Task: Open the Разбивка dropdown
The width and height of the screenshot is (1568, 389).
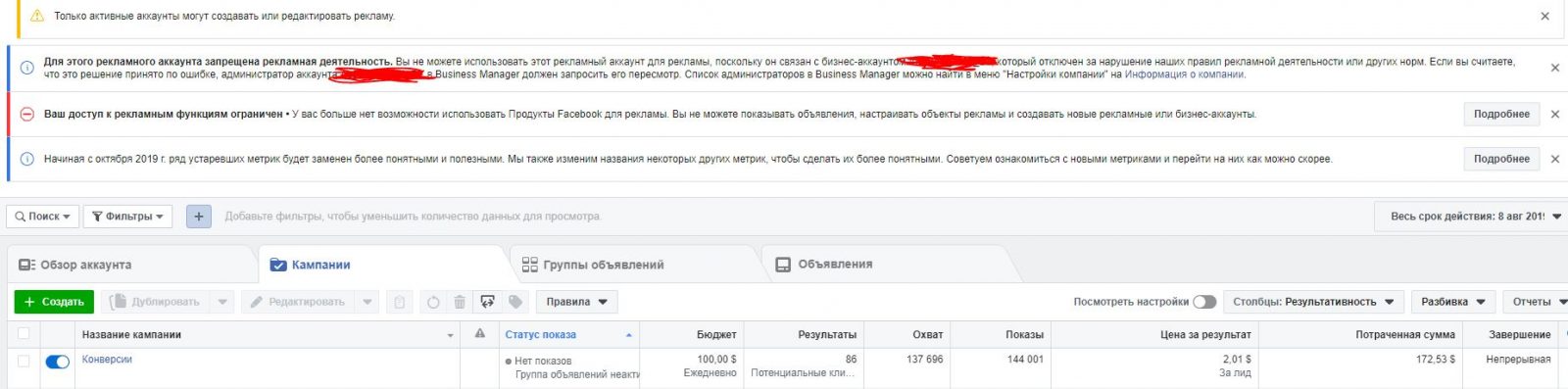Action: pyautogui.click(x=1453, y=302)
